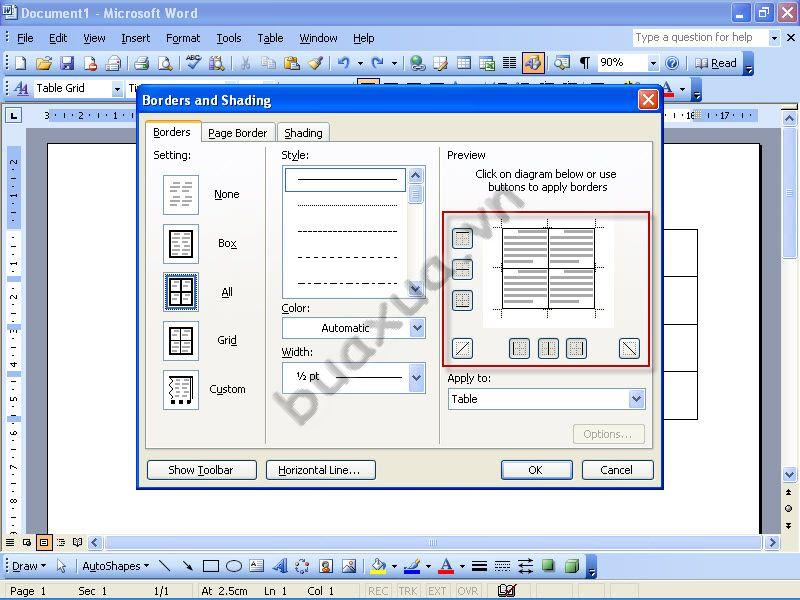Click the Font Color red A swatch
The width and height of the screenshot is (800, 600).
coord(446,566)
